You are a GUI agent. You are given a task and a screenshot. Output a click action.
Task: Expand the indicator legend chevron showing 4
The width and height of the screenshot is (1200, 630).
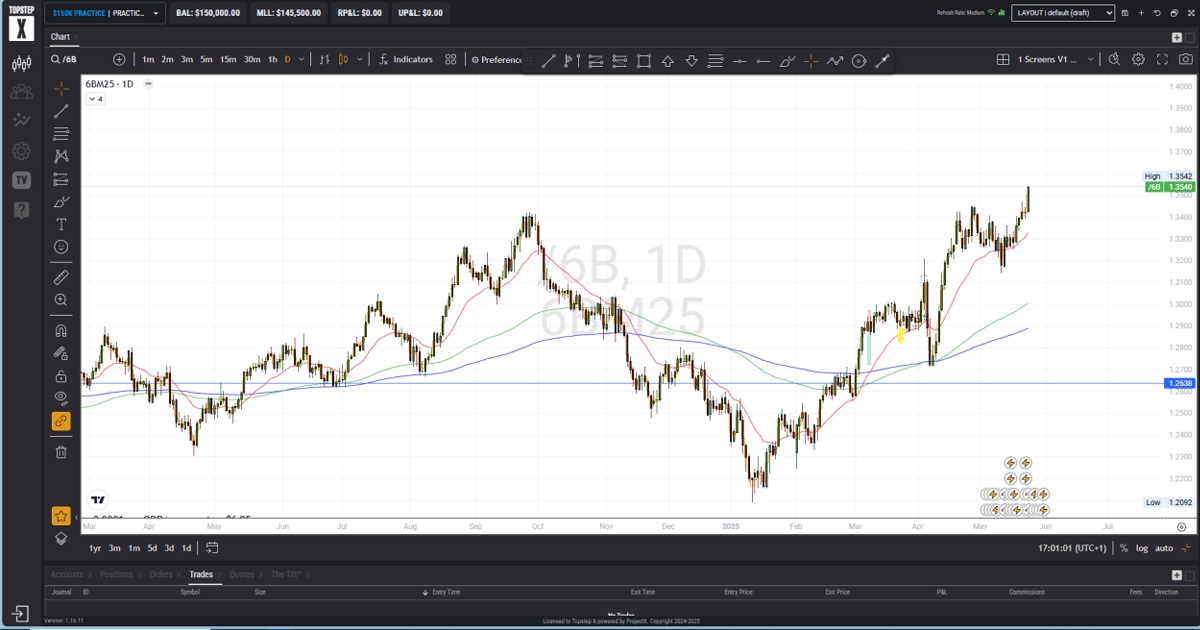click(95, 99)
